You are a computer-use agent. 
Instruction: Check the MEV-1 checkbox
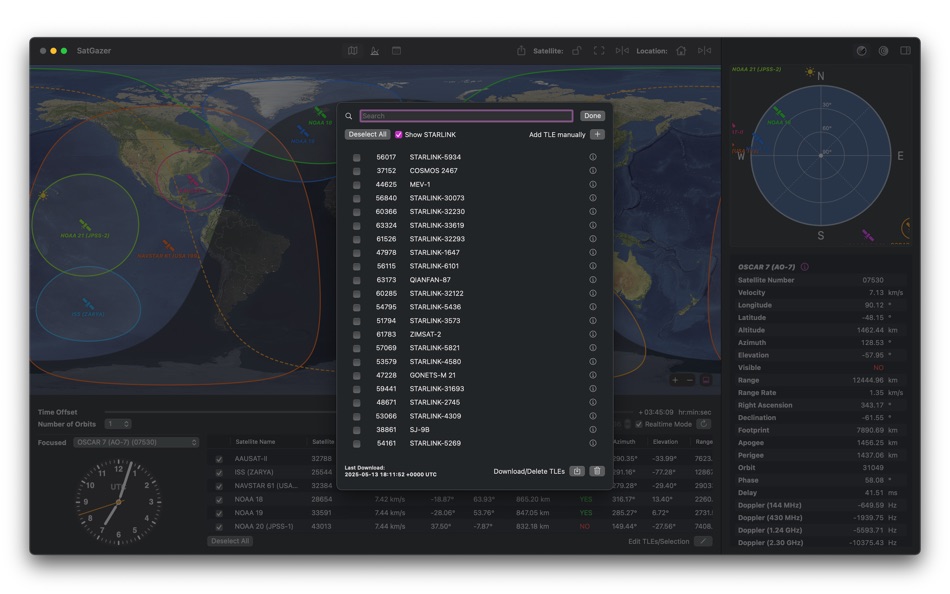pyautogui.click(x=357, y=185)
